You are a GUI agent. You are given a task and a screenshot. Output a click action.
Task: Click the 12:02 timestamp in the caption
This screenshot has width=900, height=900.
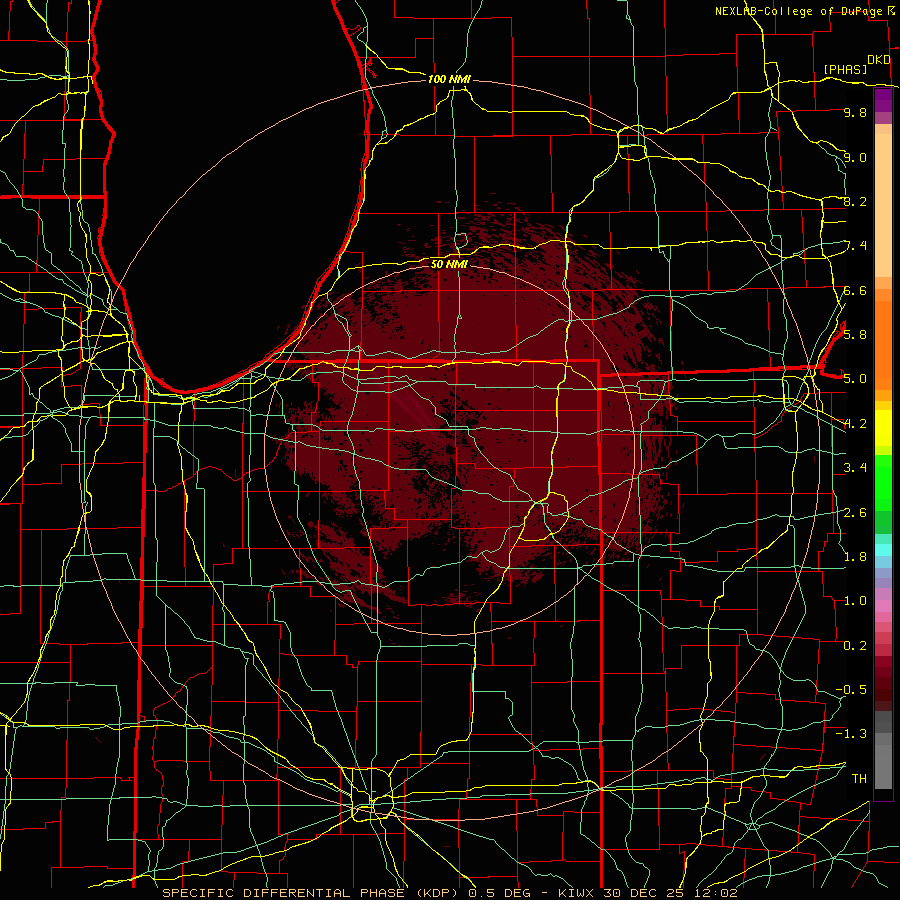coord(715,893)
